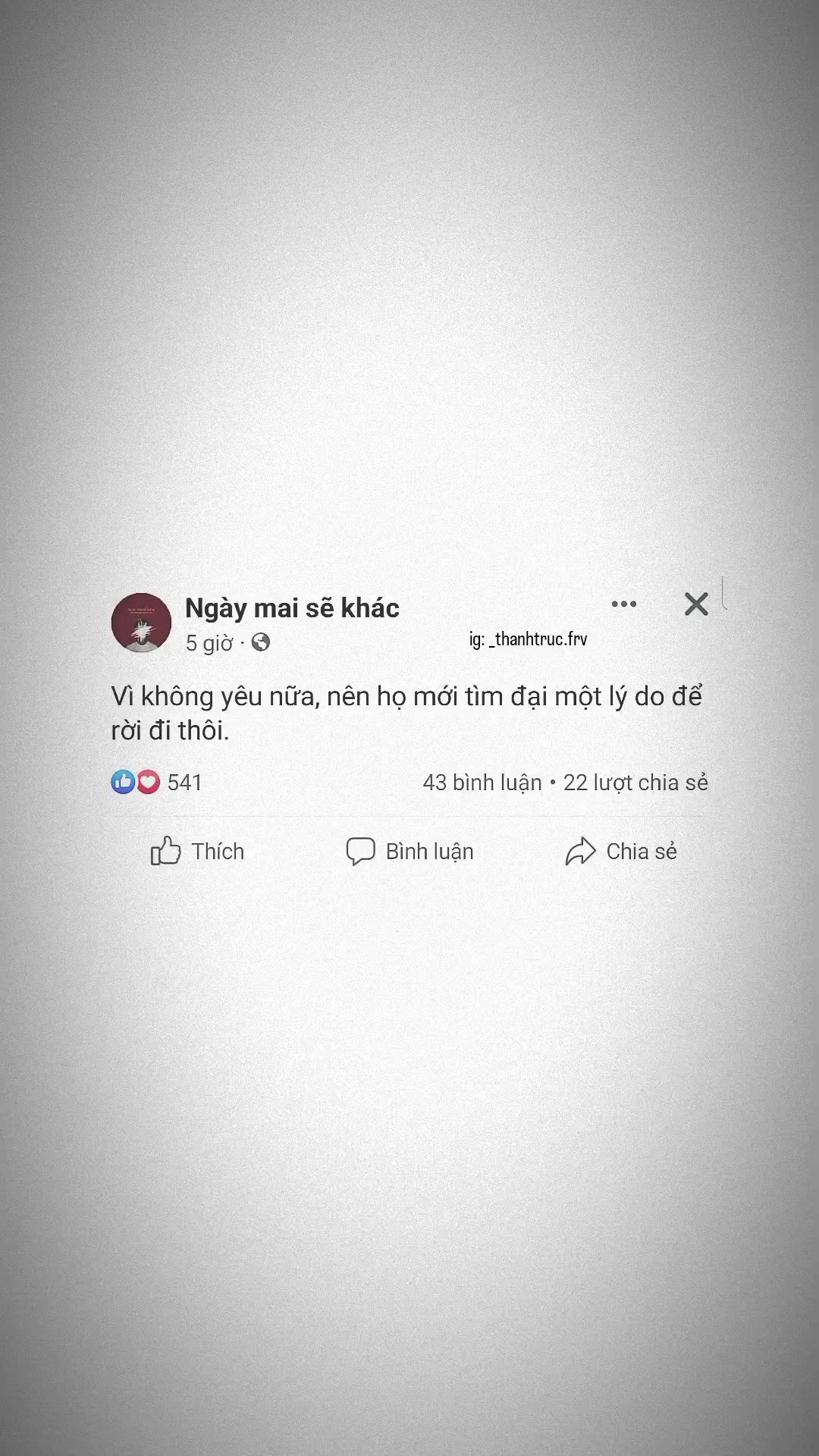
Task: Open the 43 bình luận comments
Action: [x=482, y=783]
